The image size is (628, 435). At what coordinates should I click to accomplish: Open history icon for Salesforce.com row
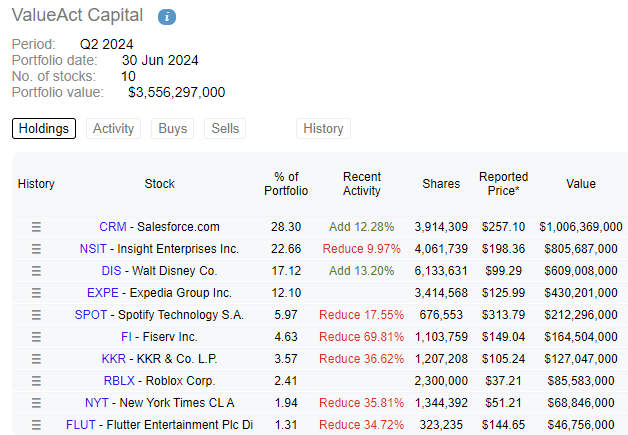click(x=36, y=227)
